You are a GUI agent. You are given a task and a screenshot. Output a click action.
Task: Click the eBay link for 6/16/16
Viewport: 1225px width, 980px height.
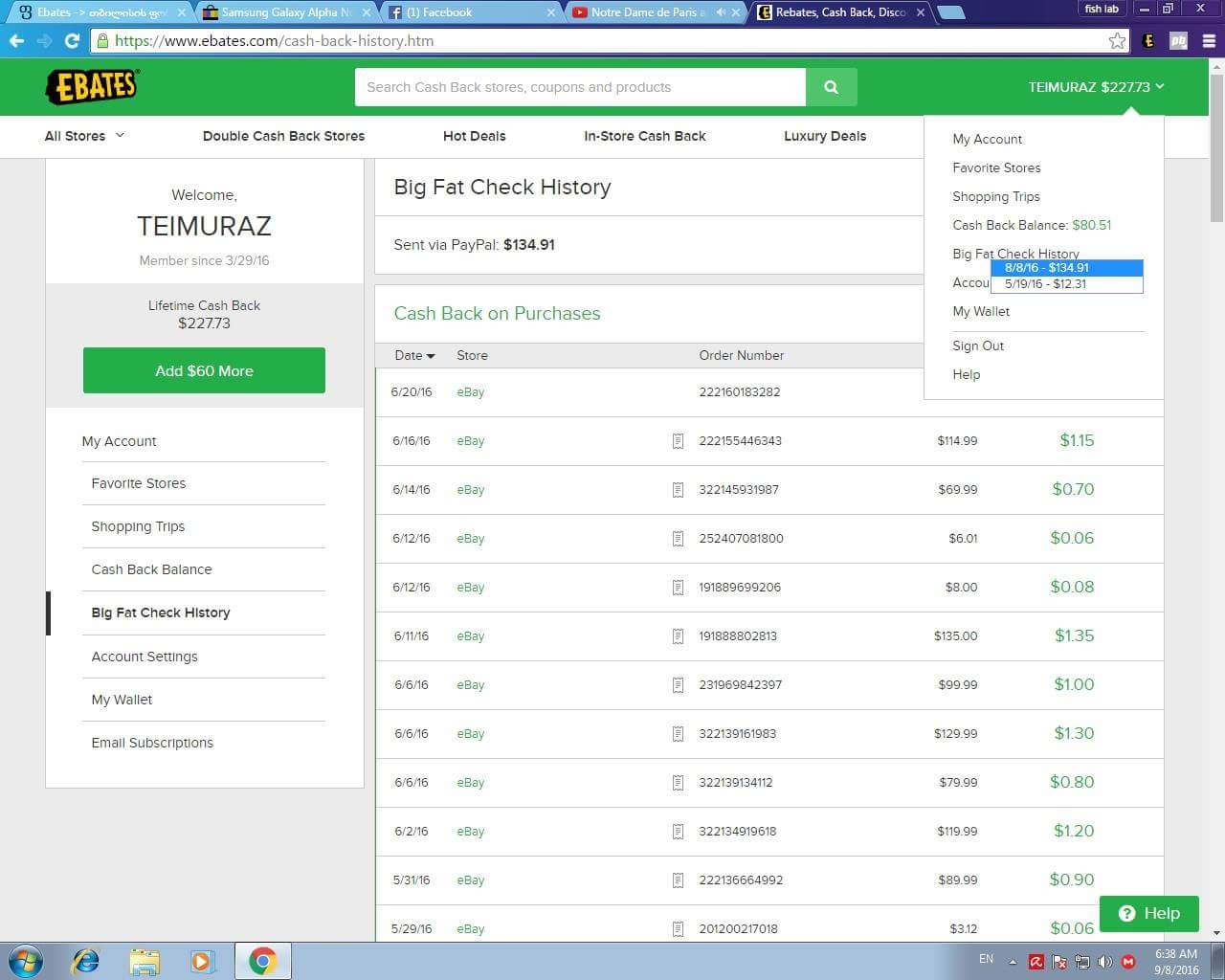point(470,441)
